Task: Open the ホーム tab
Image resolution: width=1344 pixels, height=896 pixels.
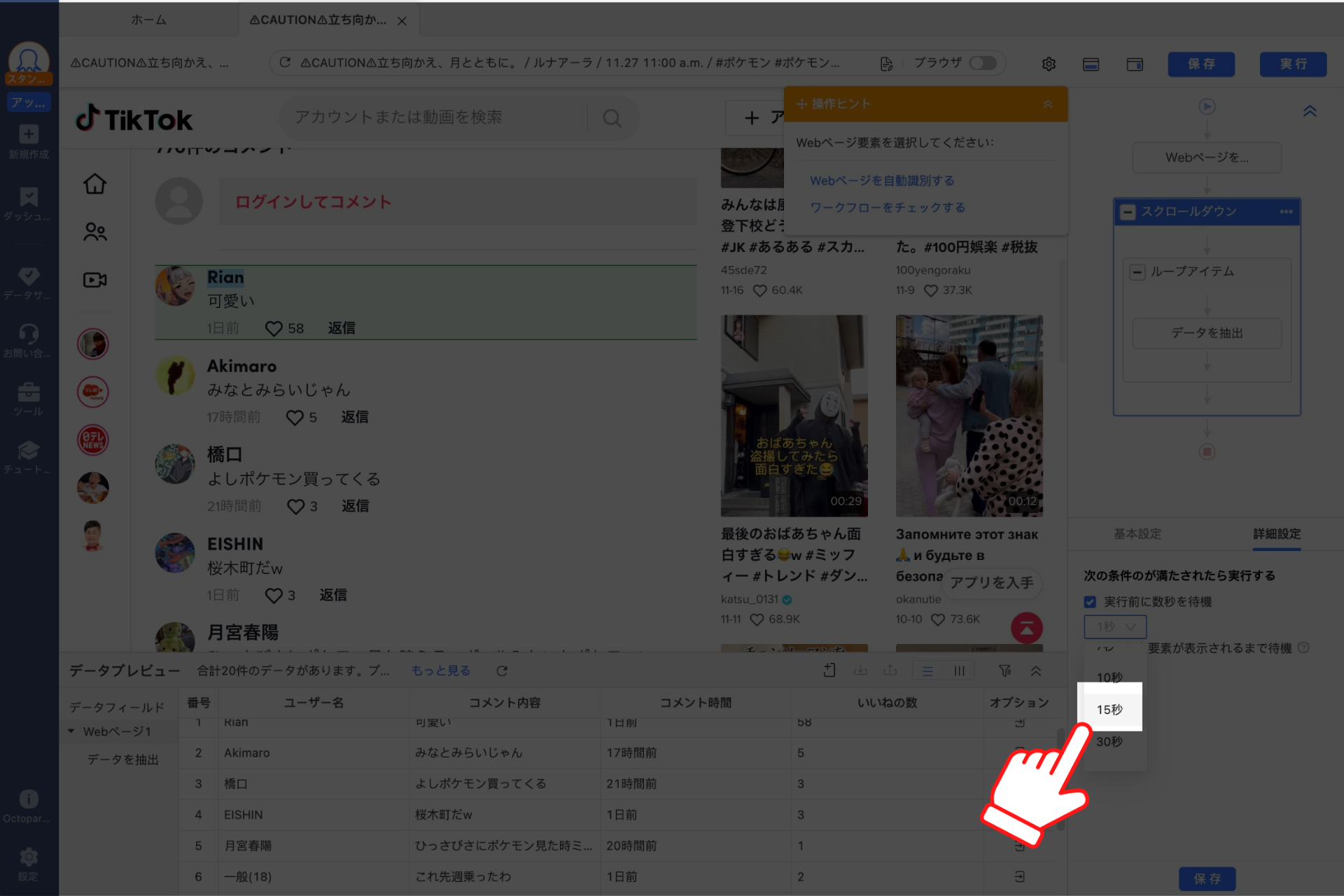Action: pos(148,20)
